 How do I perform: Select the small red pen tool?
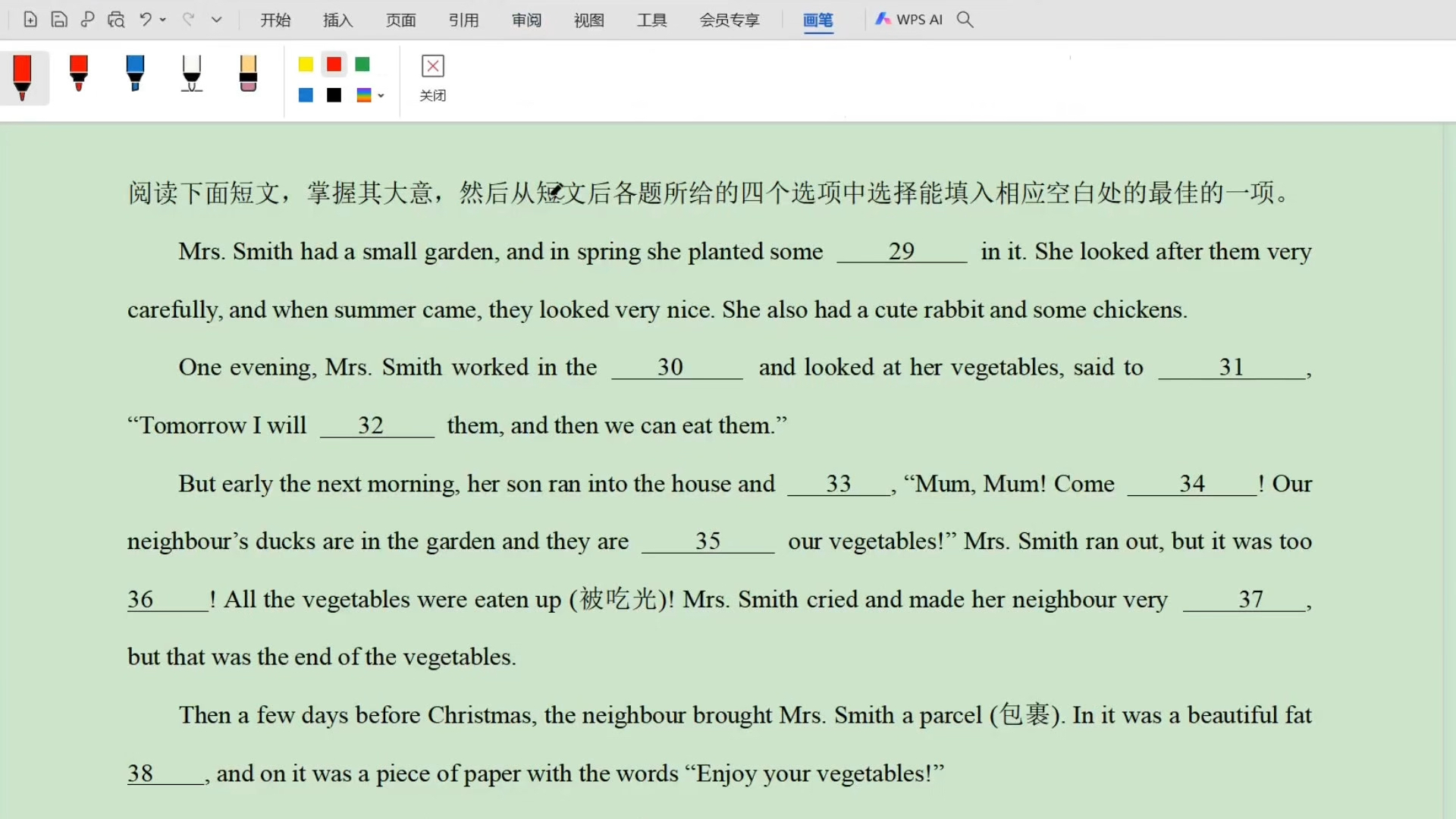point(79,74)
